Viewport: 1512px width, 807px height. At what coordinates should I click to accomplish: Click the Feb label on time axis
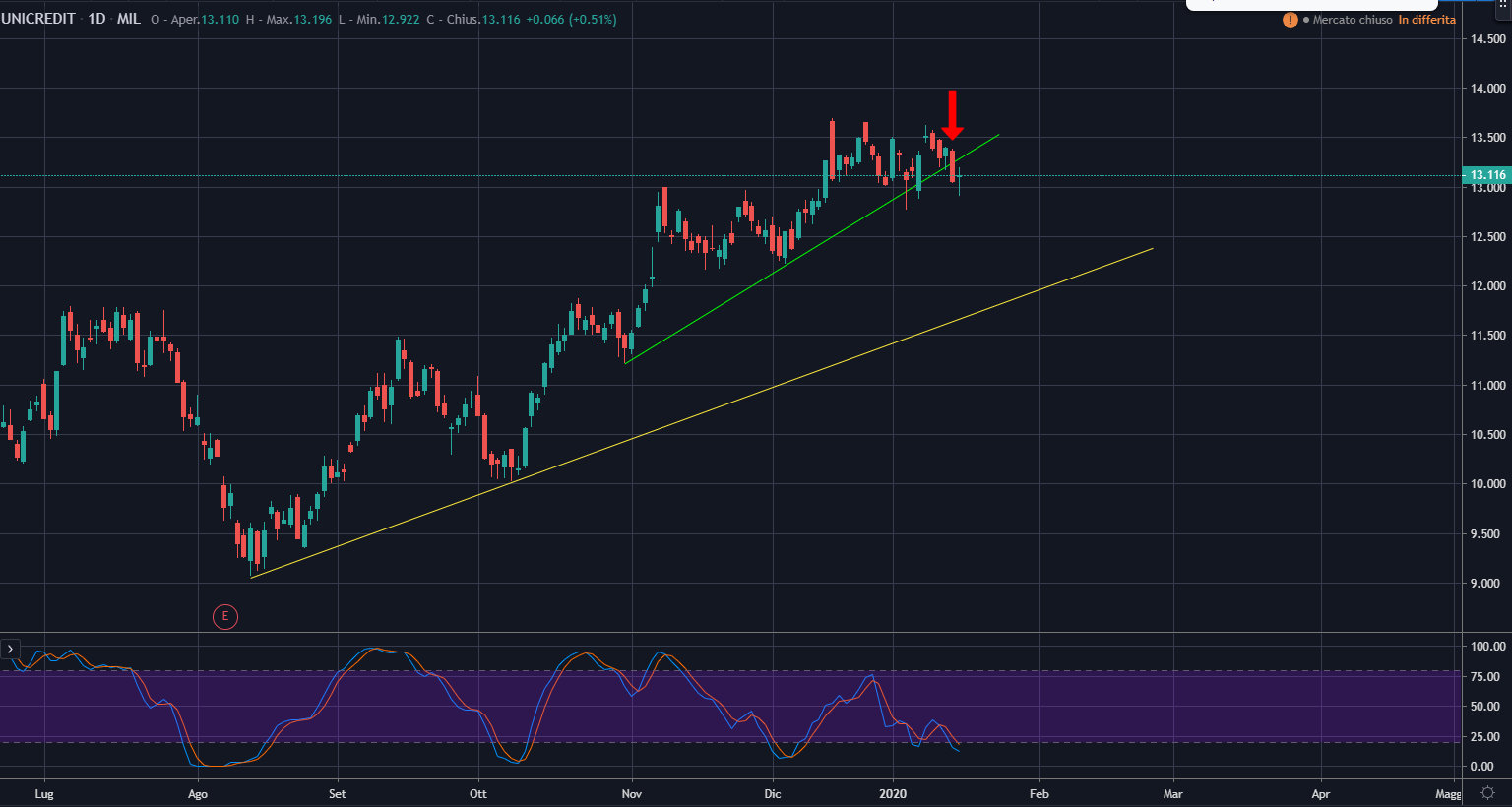click(x=1039, y=794)
